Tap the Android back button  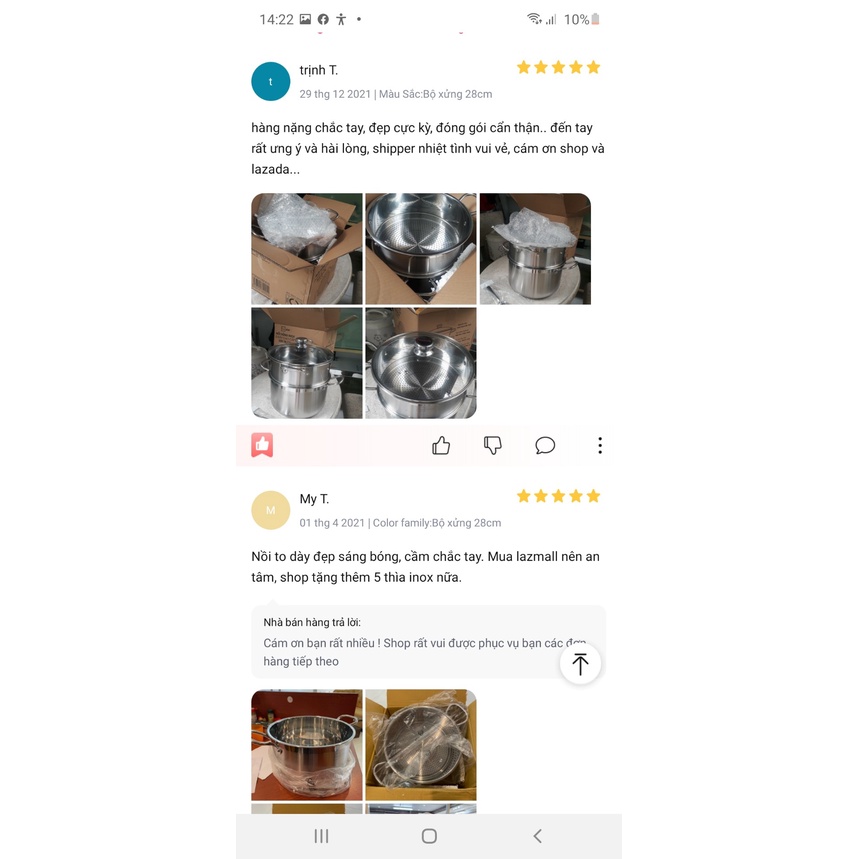pos(537,836)
